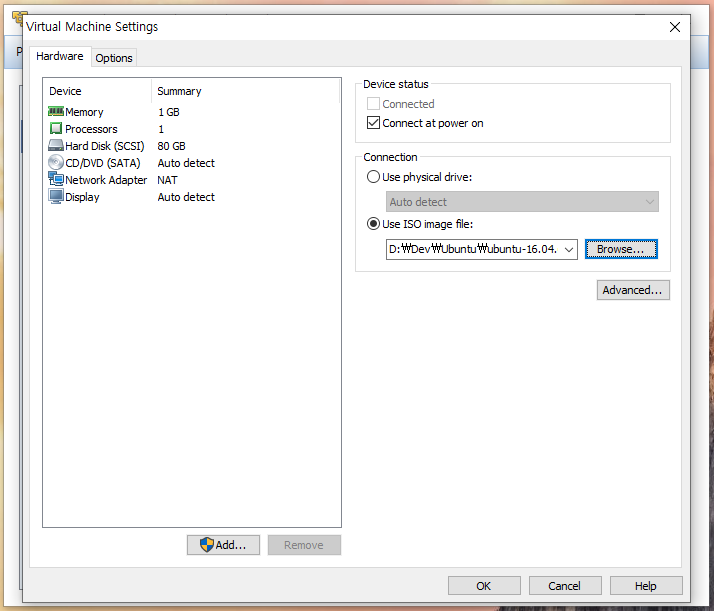Toggle the Connected checkbox
This screenshot has width=714, height=611.
click(373, 104)
